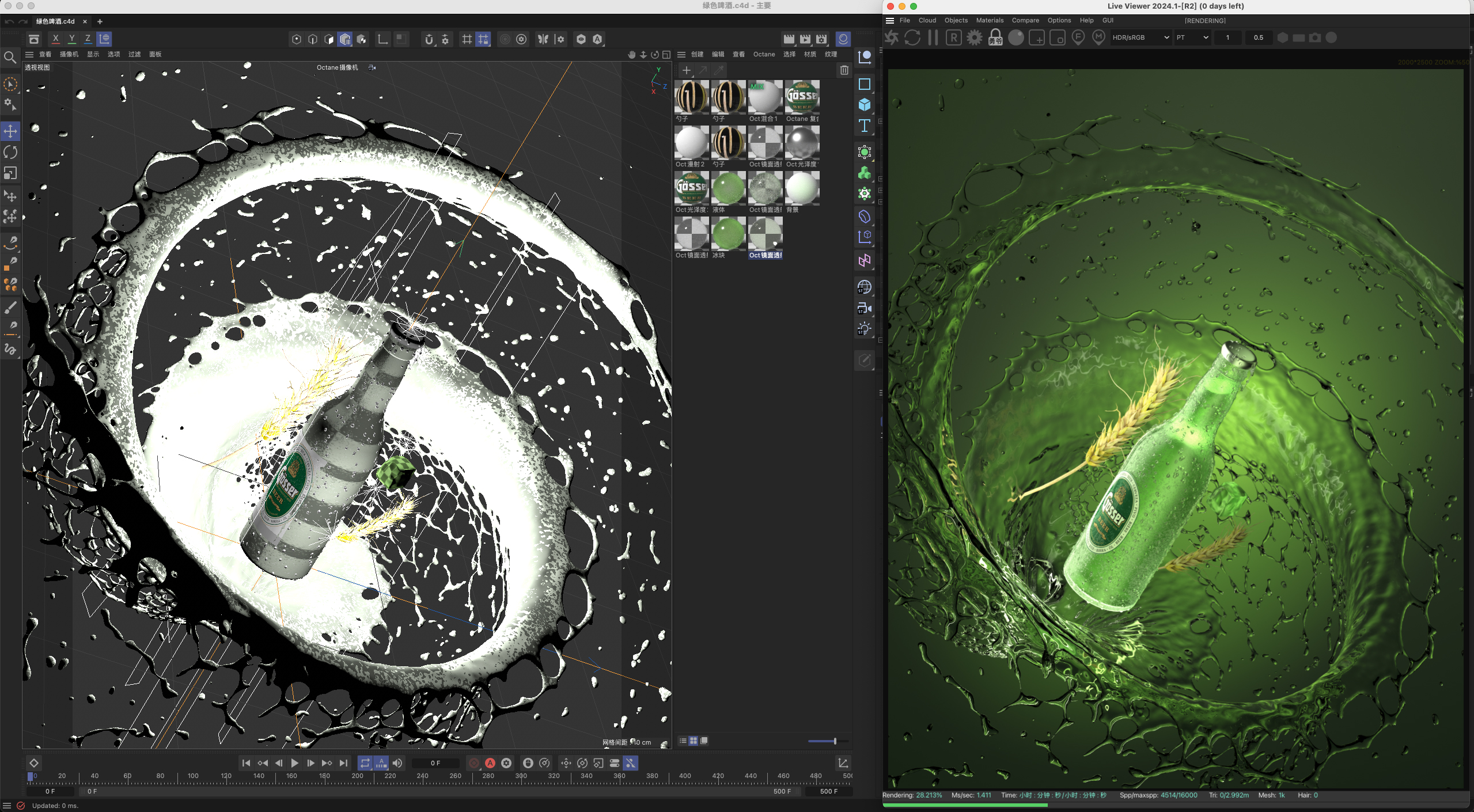1474x812 pixels.
Task: Open the Live Viewer Objects menu
Action: click(x=956, y=21)
